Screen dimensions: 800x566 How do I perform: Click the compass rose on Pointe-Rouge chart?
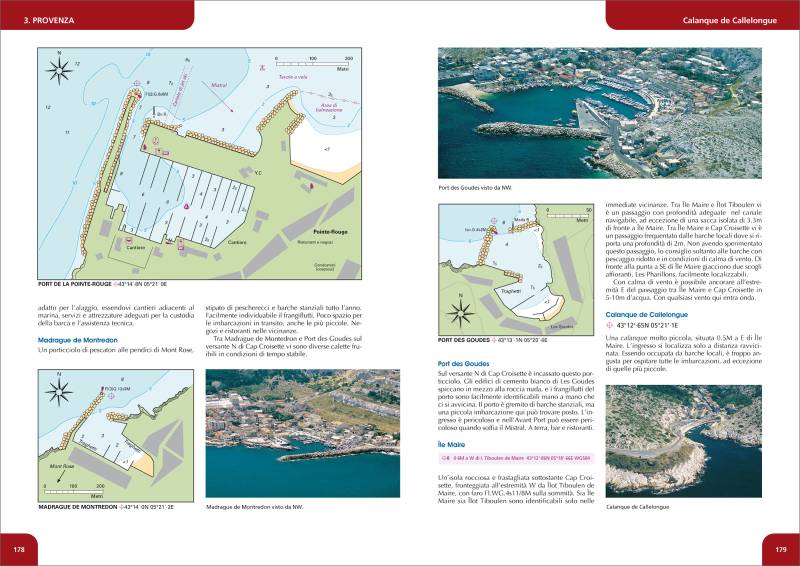pyautogui.click(x=59, y=68)
